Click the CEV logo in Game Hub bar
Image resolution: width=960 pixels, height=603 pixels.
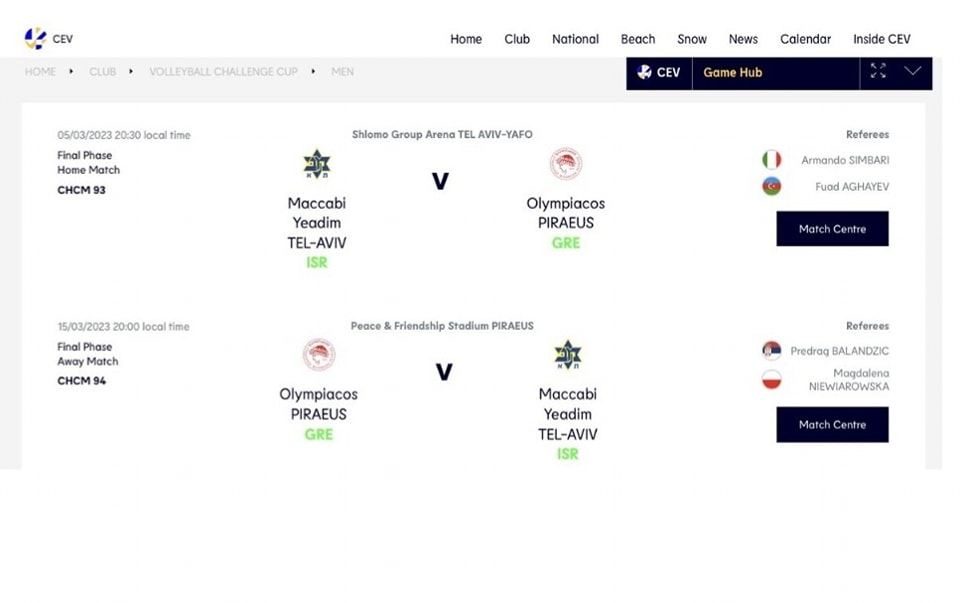pyautogui.click(x=658, y=72)
